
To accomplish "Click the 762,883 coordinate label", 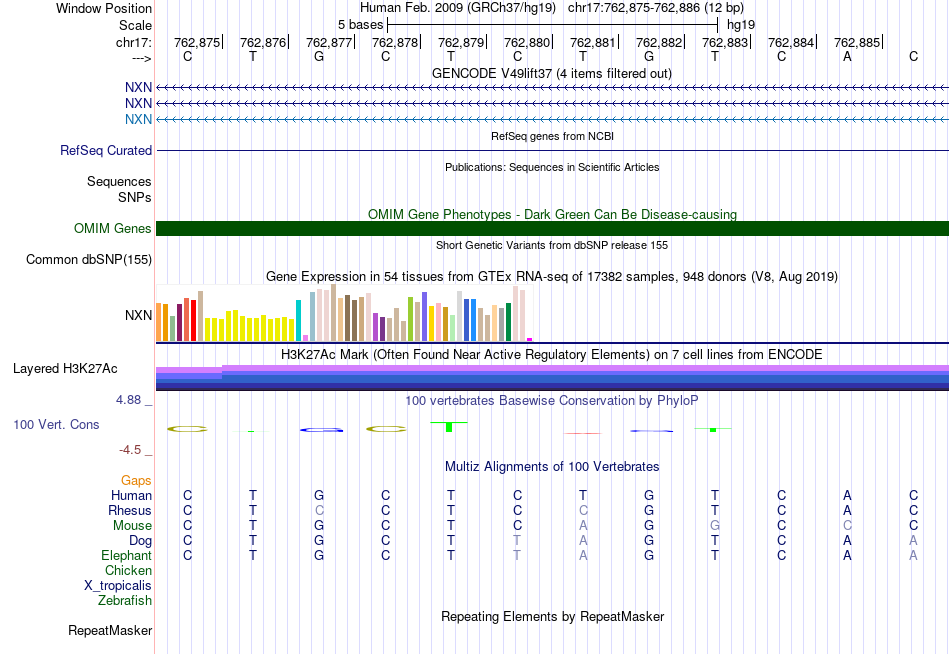I will pyautogui.click(x=725, y=42).
